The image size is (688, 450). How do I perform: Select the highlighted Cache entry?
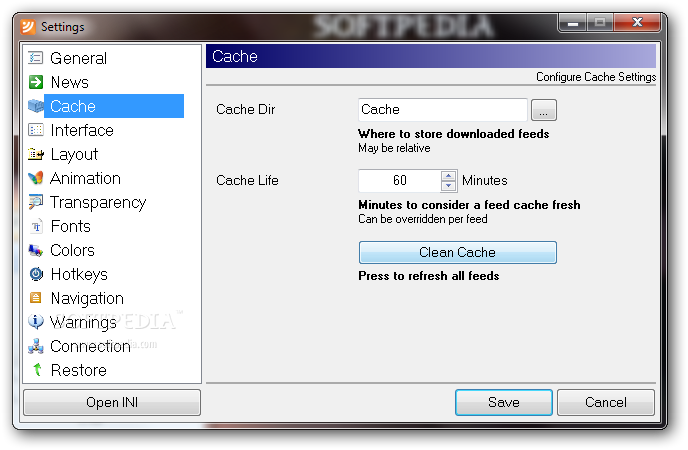coord(114,106)
